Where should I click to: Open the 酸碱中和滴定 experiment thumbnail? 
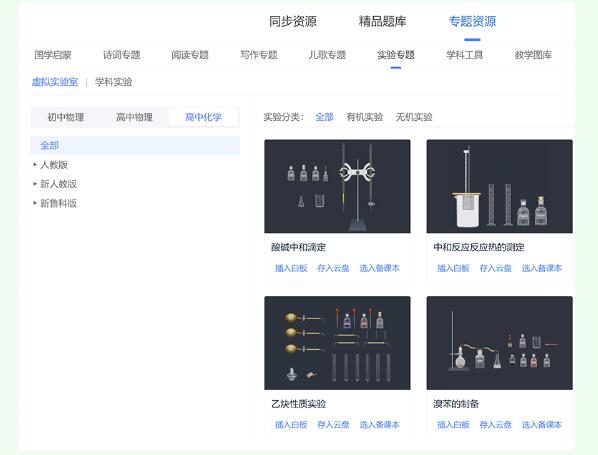pos(337,186)
